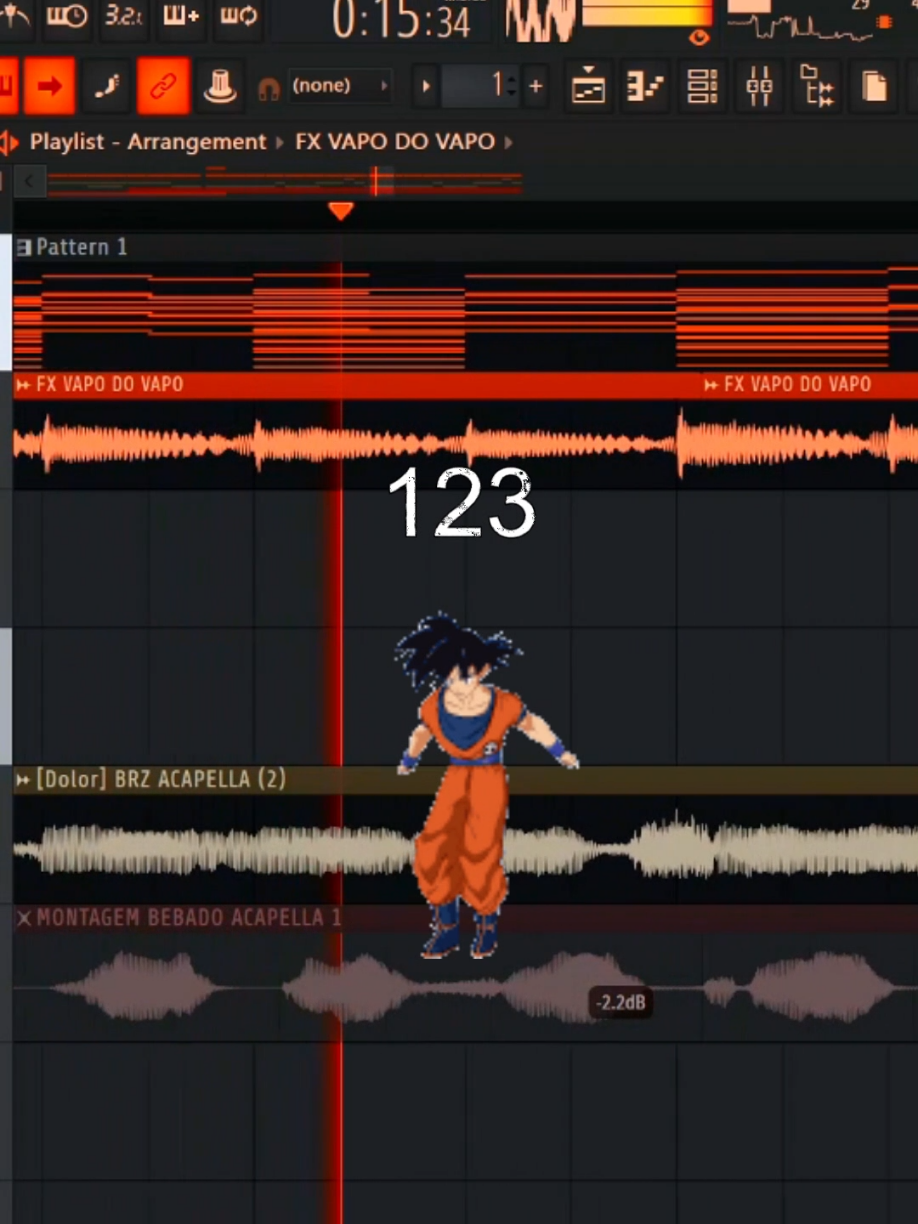
Task: Toggle the multilink to controllers link icon
Action: [x=163, y=86]
